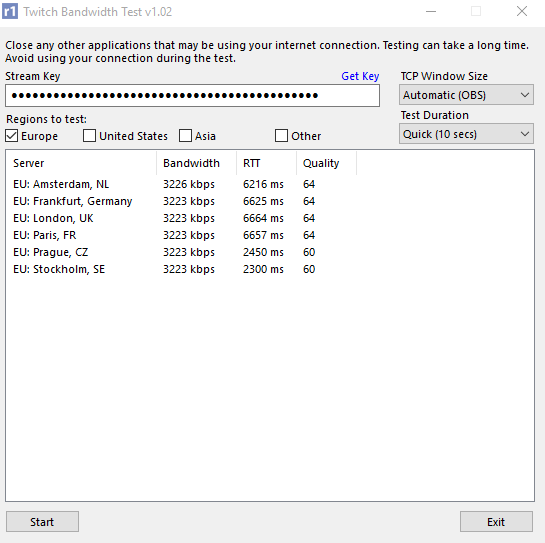This screenshot has height=543, width=545.
Task: Click the Exit button
Action: coord(496,521)
